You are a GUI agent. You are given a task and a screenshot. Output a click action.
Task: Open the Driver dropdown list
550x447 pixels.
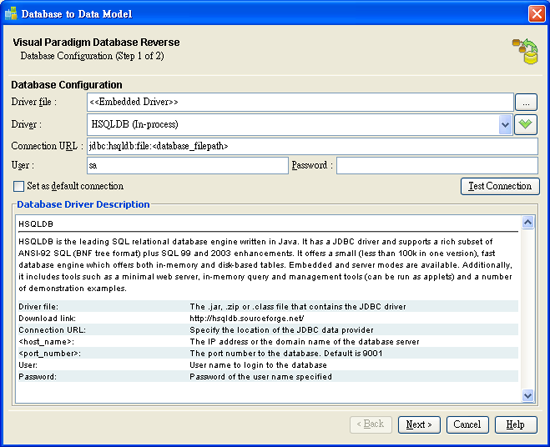click(x=505, y=125)
